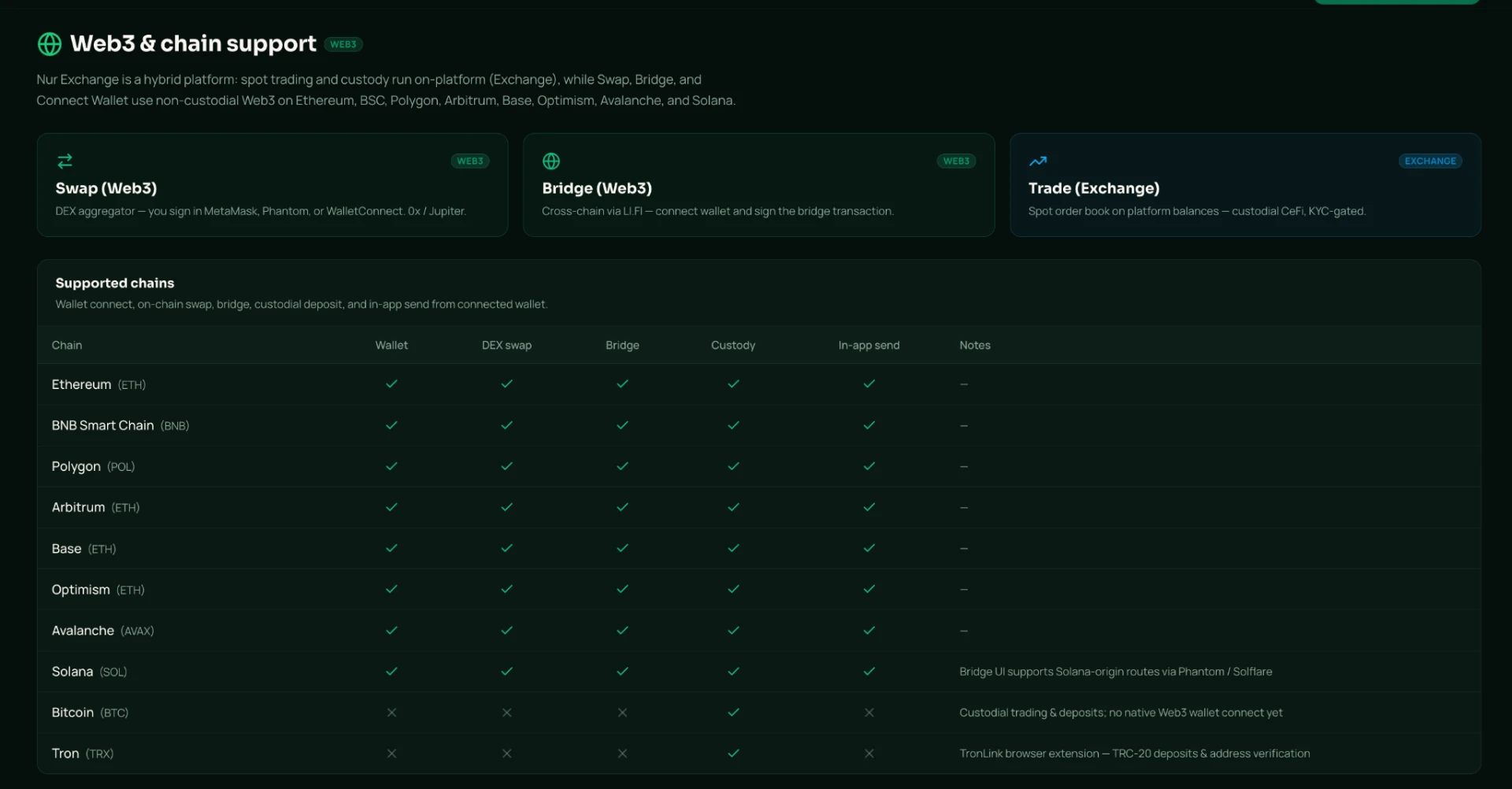The height and width of the screenshot is (789, 1512).
Task: Click the Solana note about Phantom / Solflare
Action: pos(1115,672)
